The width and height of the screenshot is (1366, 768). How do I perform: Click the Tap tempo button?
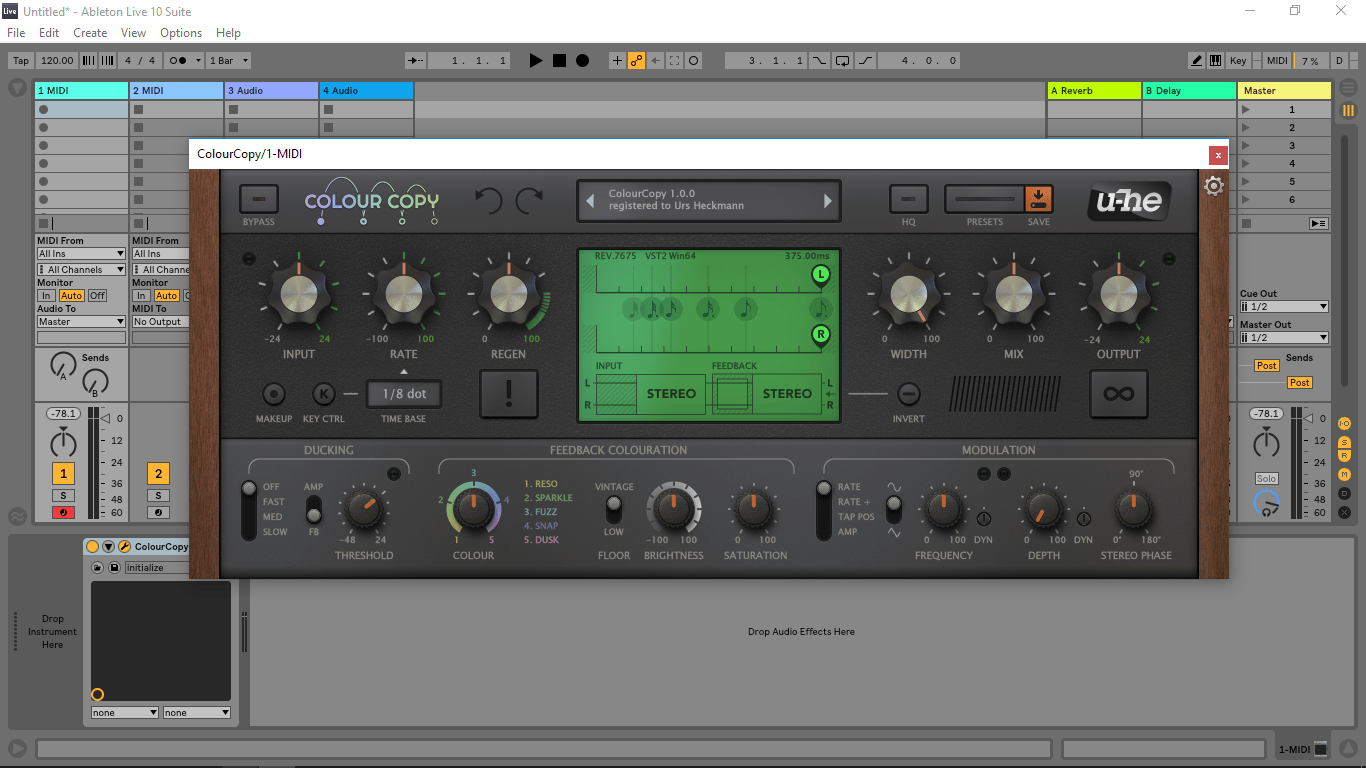tap(21, 61)
